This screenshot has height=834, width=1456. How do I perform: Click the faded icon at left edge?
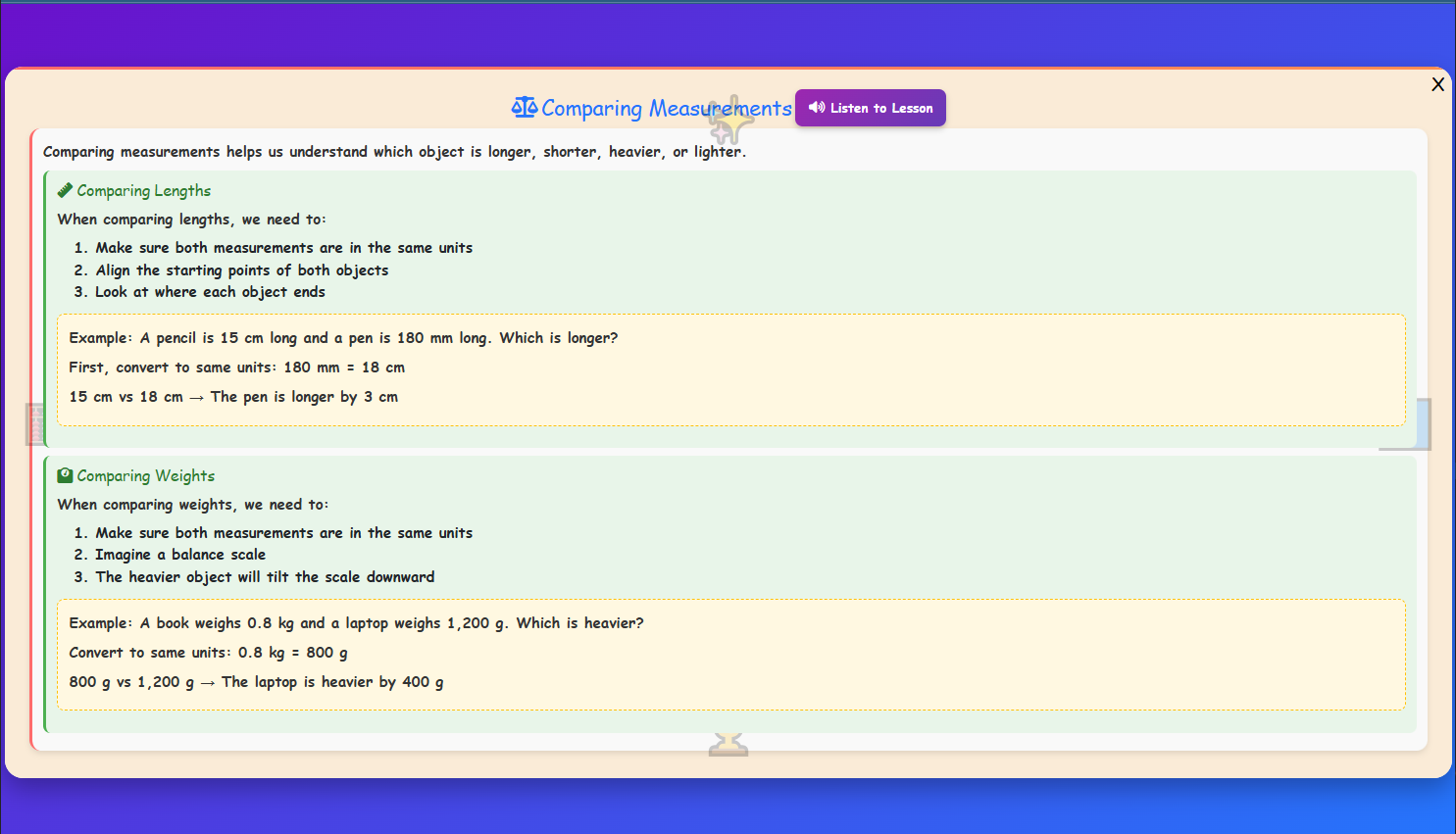point(34,423)
